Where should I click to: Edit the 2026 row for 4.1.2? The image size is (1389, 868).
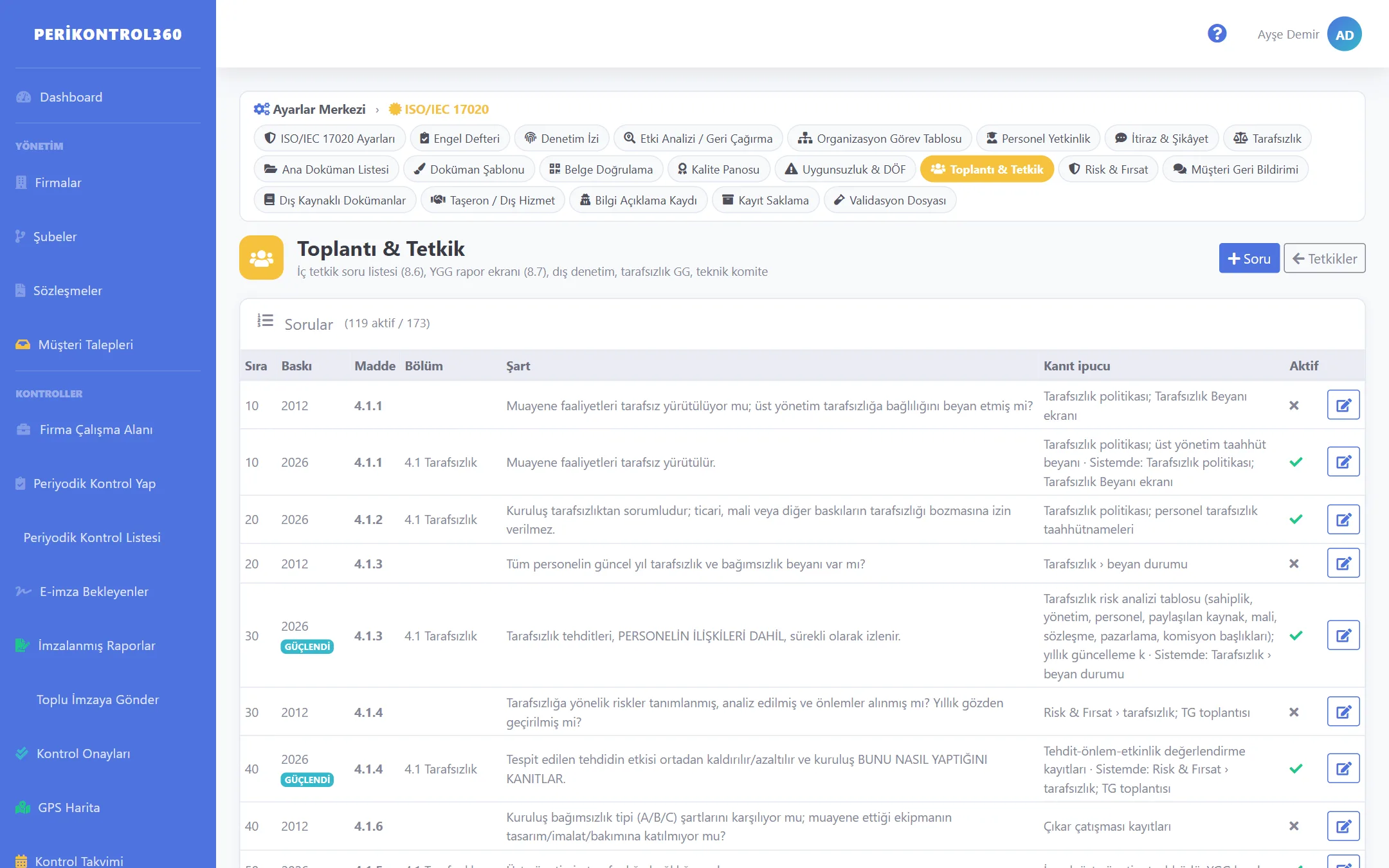click(1343, 520)
